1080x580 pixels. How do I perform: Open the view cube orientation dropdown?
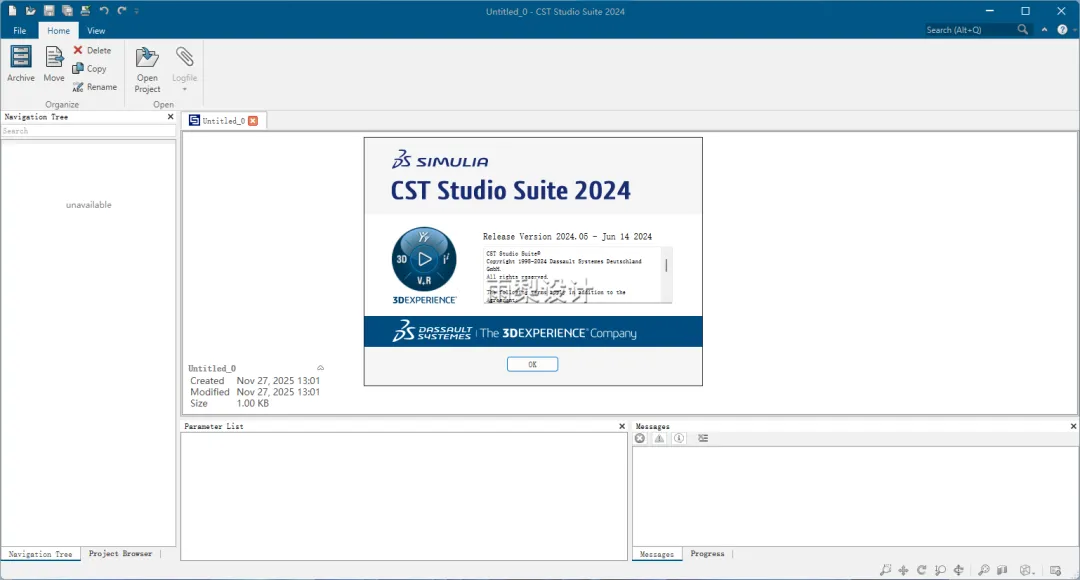point(1027,570)
